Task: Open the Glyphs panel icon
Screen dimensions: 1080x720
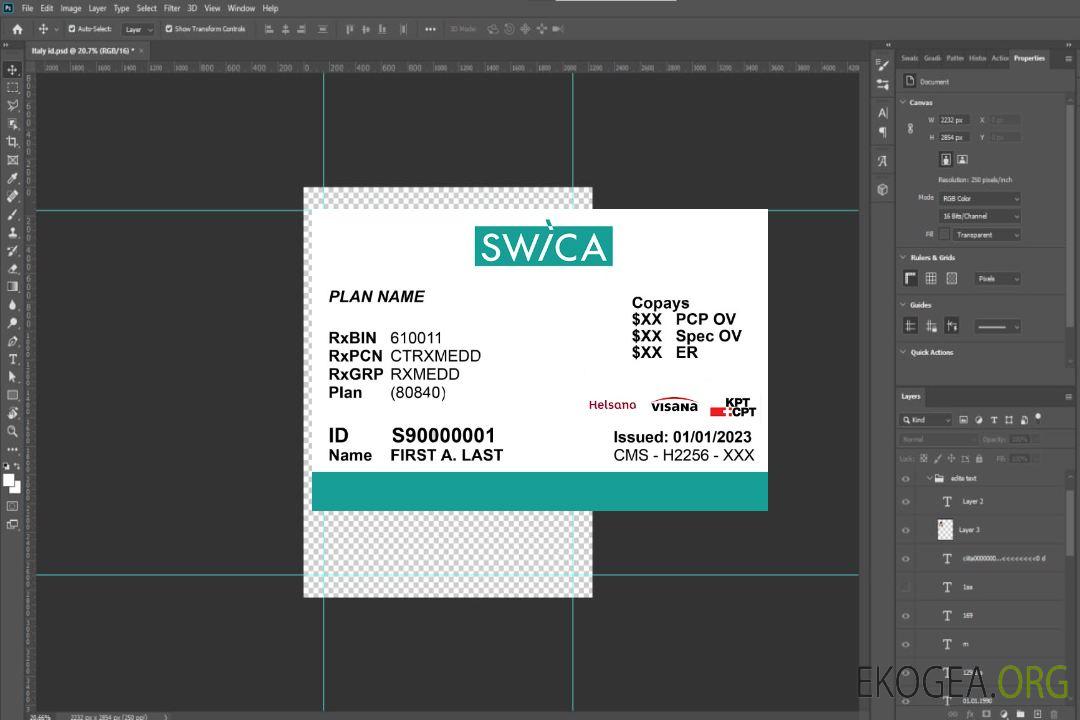Action: [883, 161]
